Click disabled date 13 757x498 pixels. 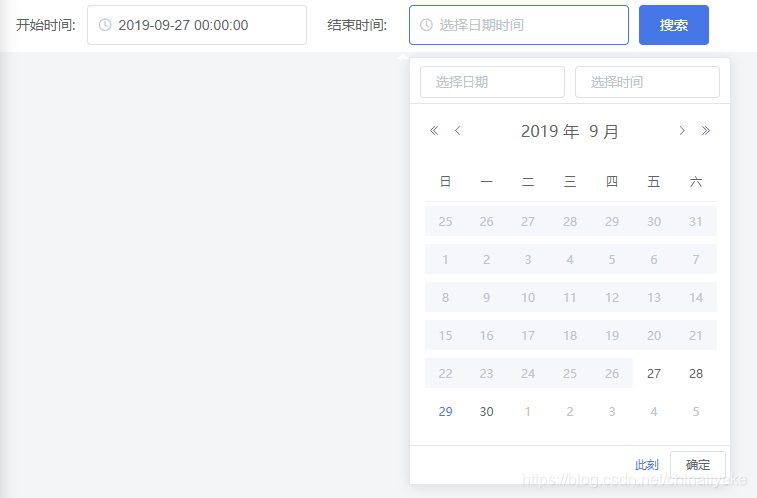click(654, 297)
